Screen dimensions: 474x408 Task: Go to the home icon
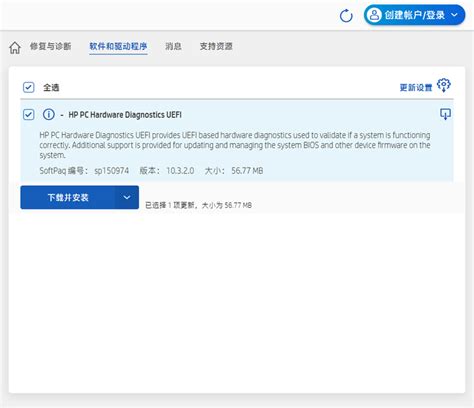15,47
